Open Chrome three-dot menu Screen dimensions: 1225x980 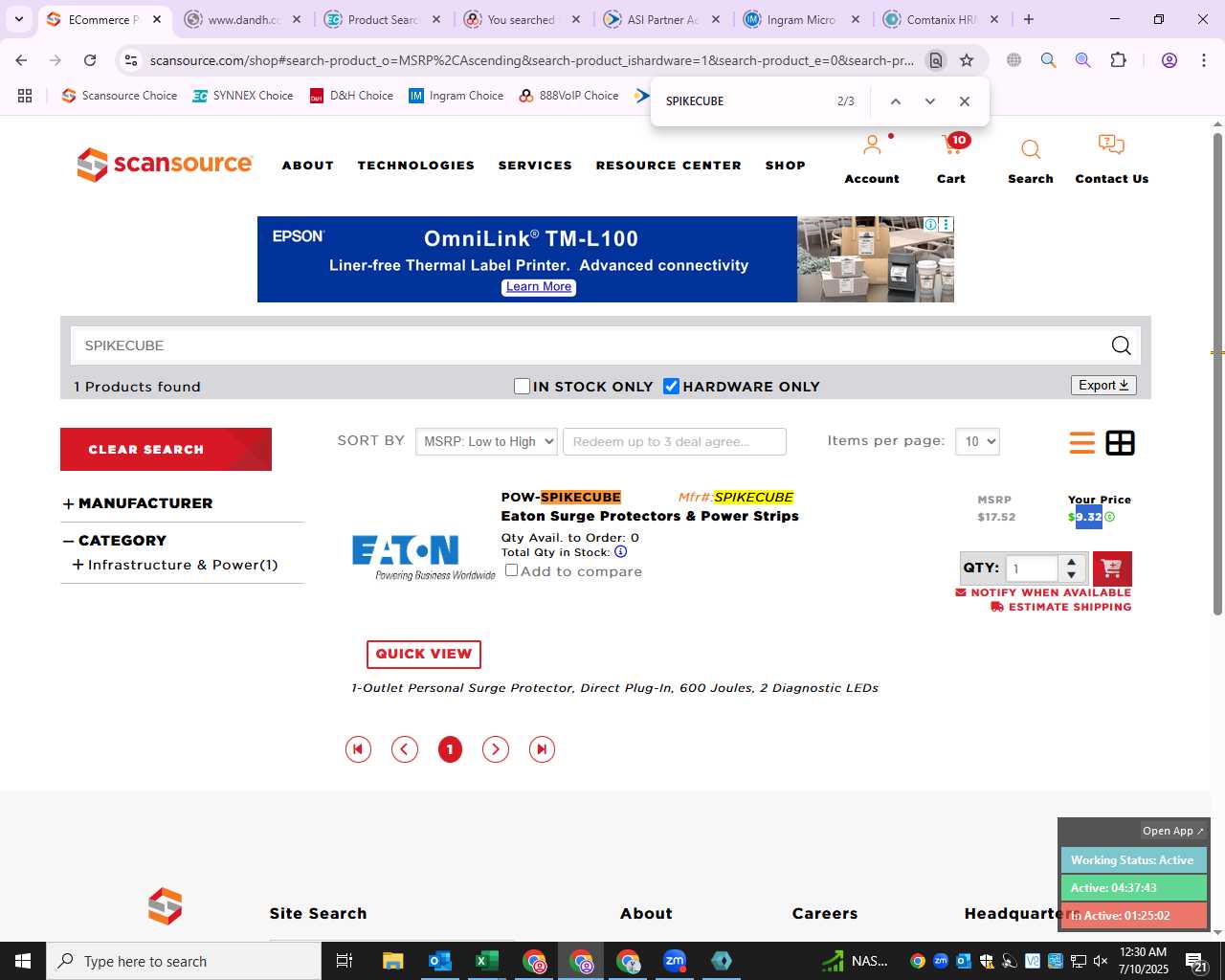click(1203, 60)
